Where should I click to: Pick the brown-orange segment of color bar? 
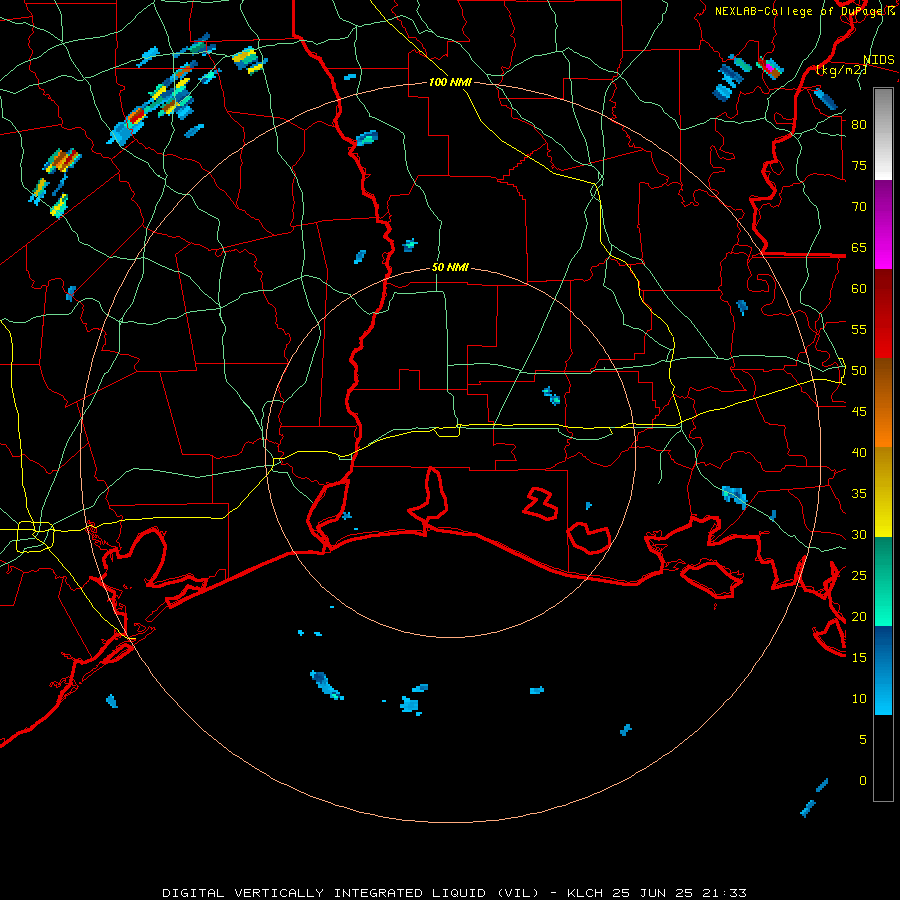pyautogui.click(x=883, y=403)
